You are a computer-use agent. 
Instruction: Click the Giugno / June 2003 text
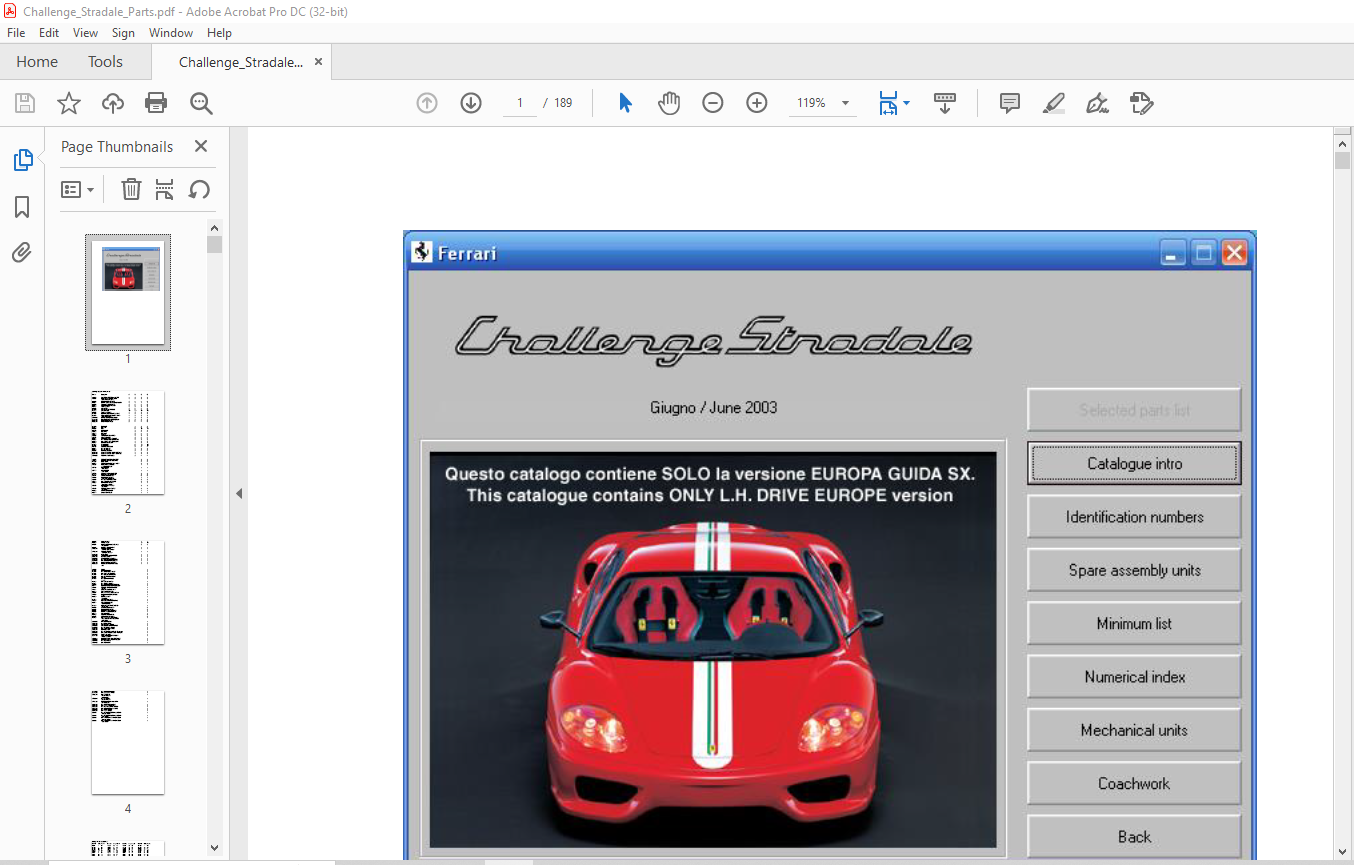tap(713, 407)
